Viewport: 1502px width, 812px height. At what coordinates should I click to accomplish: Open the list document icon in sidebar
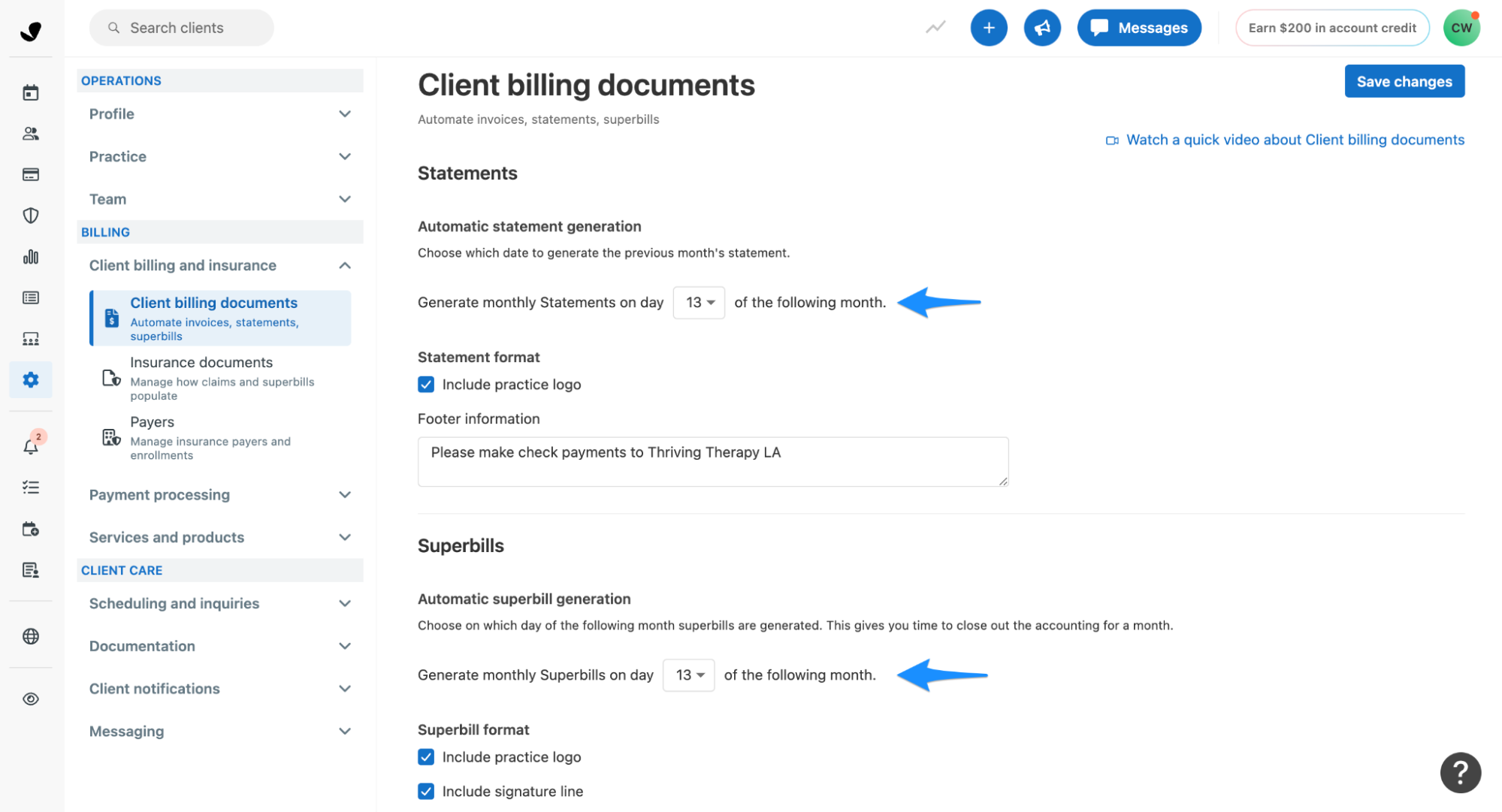(x=31, y=297)
